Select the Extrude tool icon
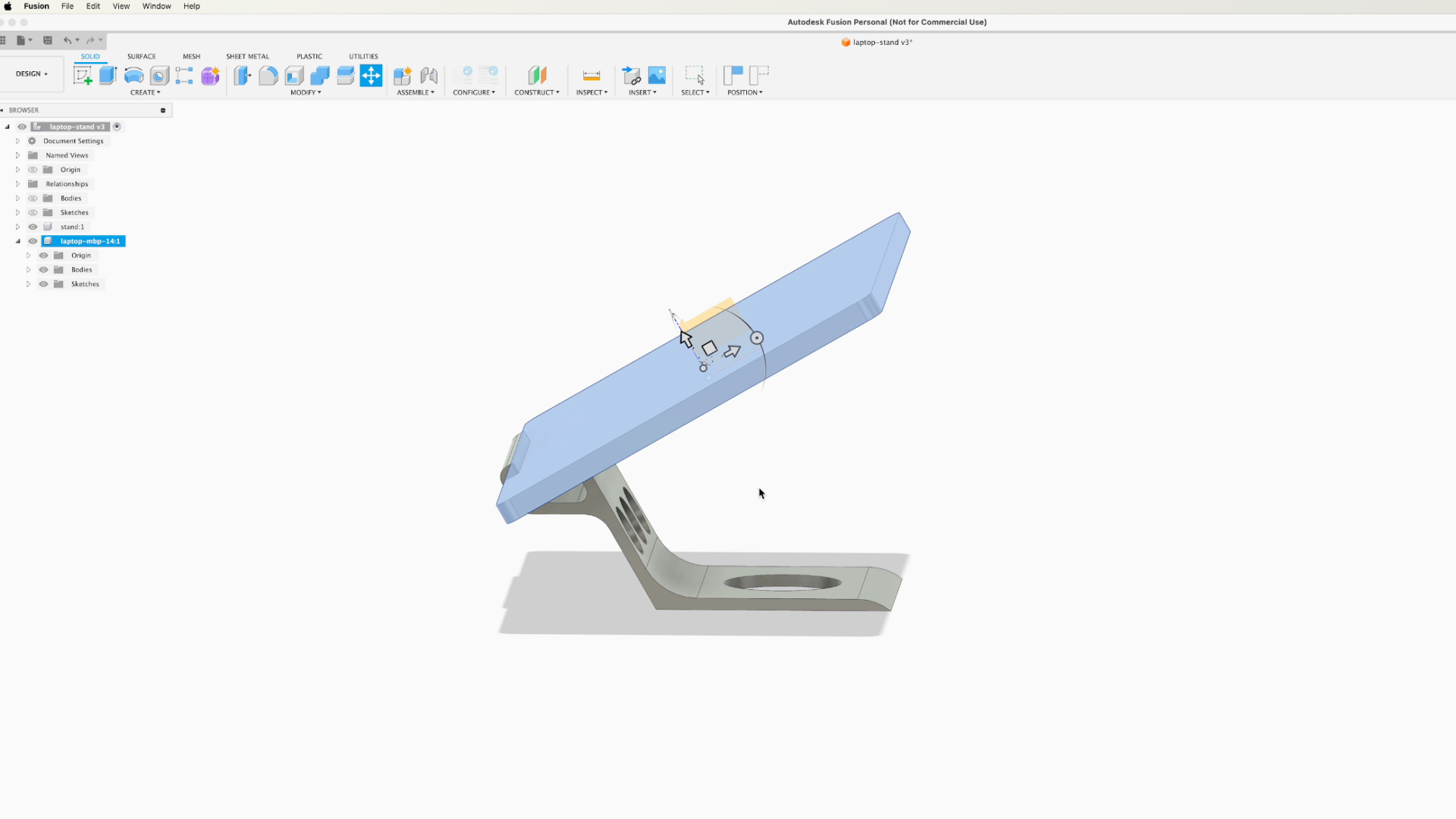 click(108, 75)
